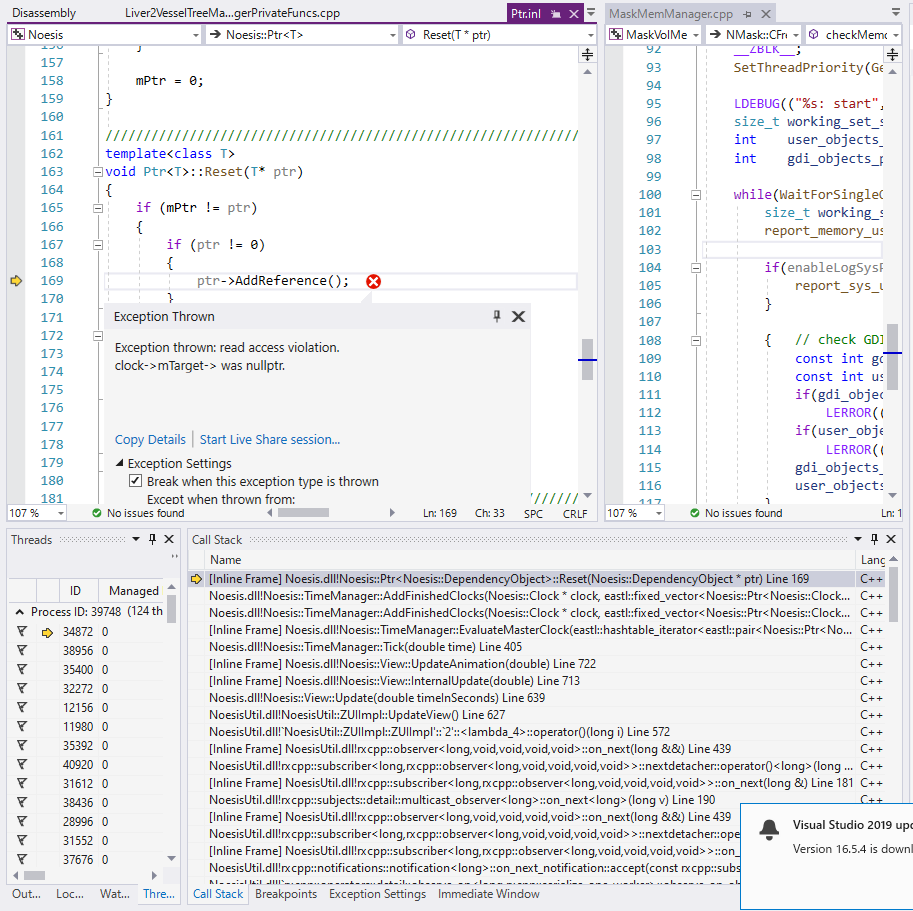Click the vertical scrollbar thumb in Ptr.inl editor
Viewport: 913px width, 911px height.
pos(588,359)
